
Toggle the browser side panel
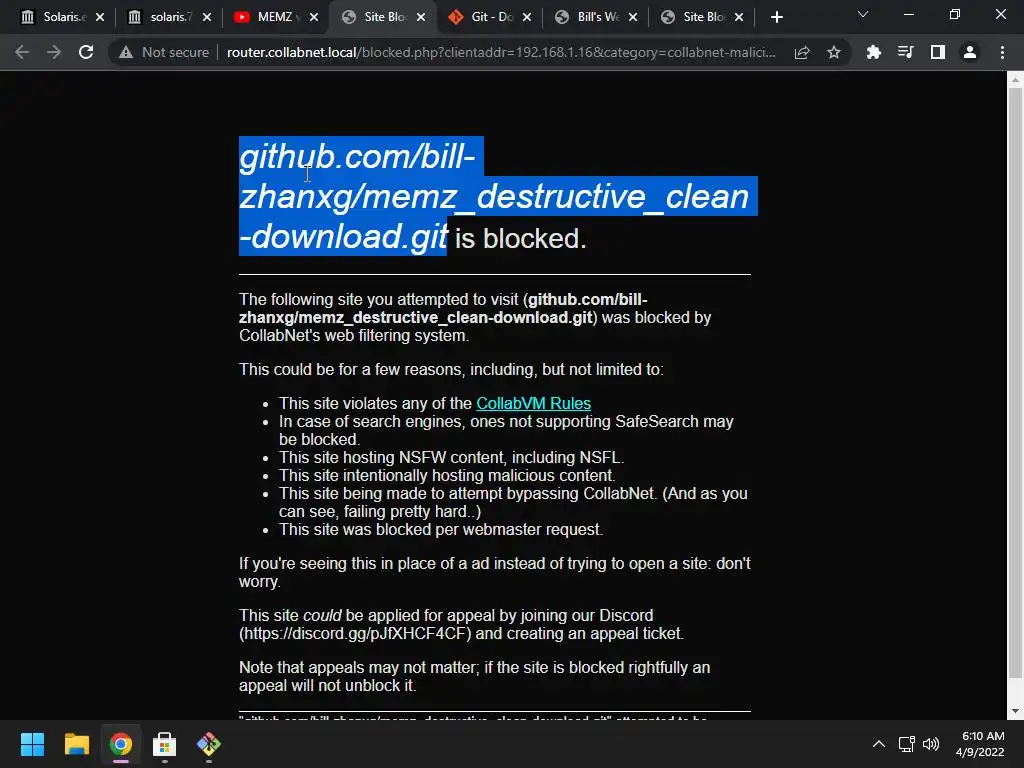tap(938, 52)
